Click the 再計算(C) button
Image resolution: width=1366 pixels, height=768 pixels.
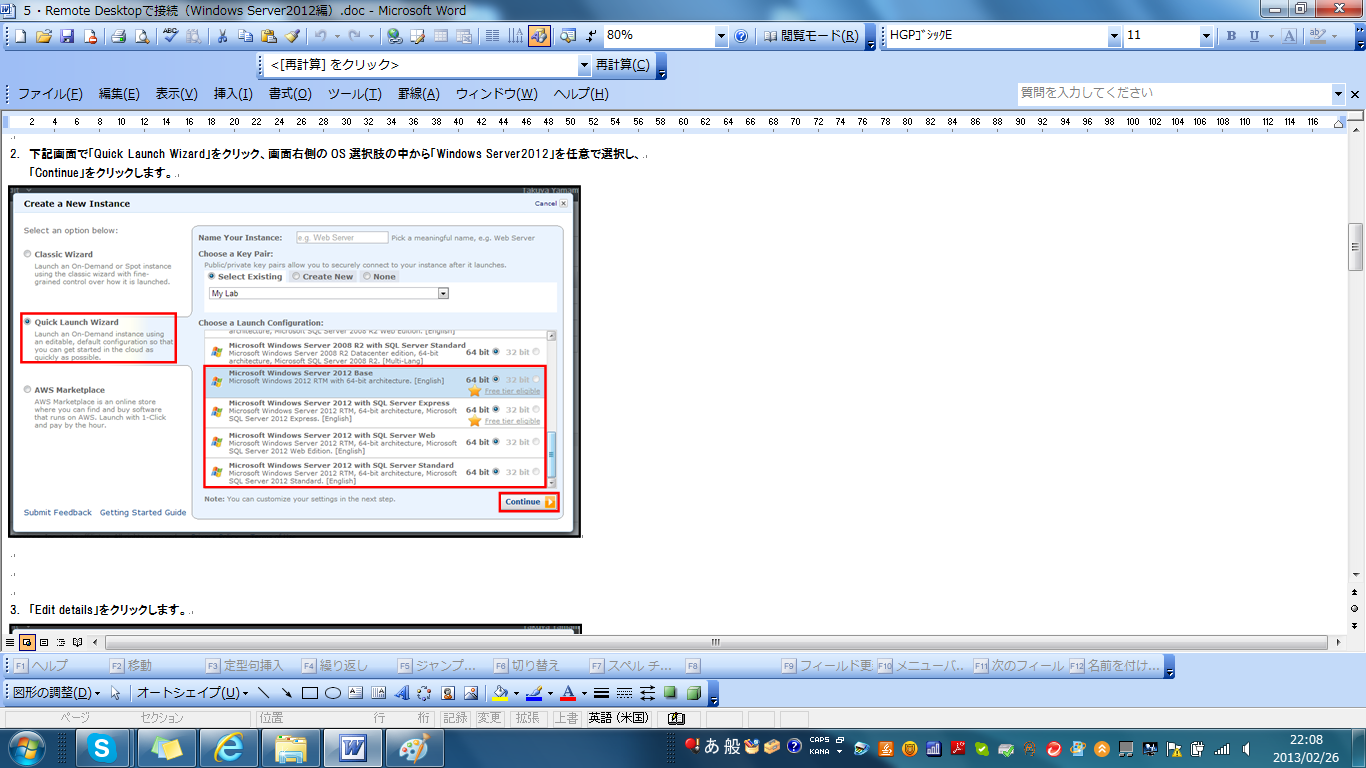pos(622,65)
